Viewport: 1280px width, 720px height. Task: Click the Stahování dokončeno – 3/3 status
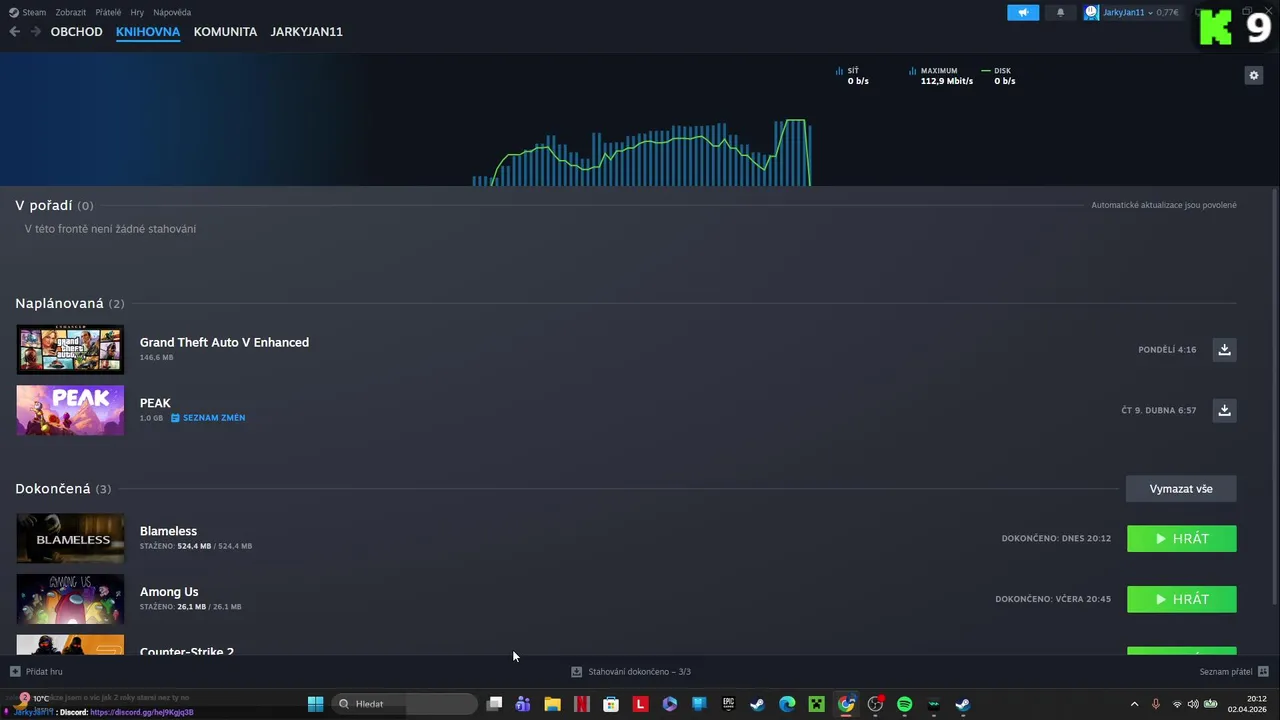tap(639, 672)
